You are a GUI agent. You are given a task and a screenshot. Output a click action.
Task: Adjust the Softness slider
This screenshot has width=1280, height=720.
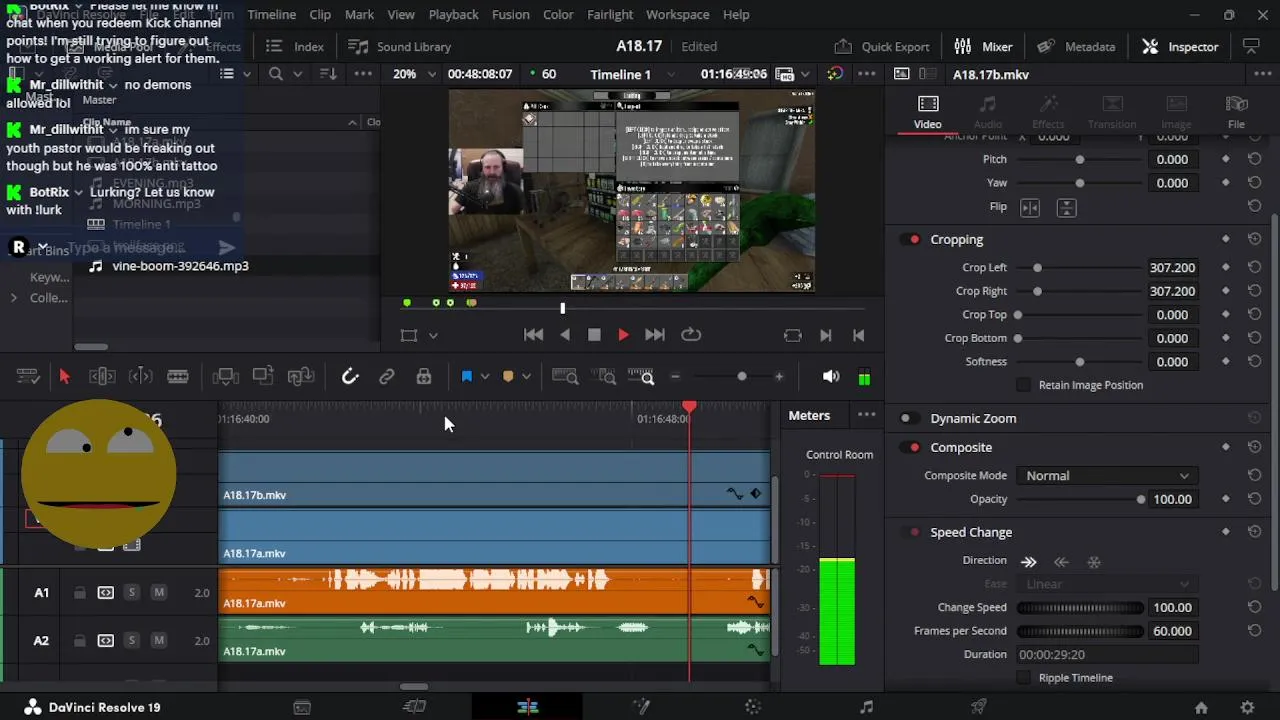click(x=1080, y=362)
